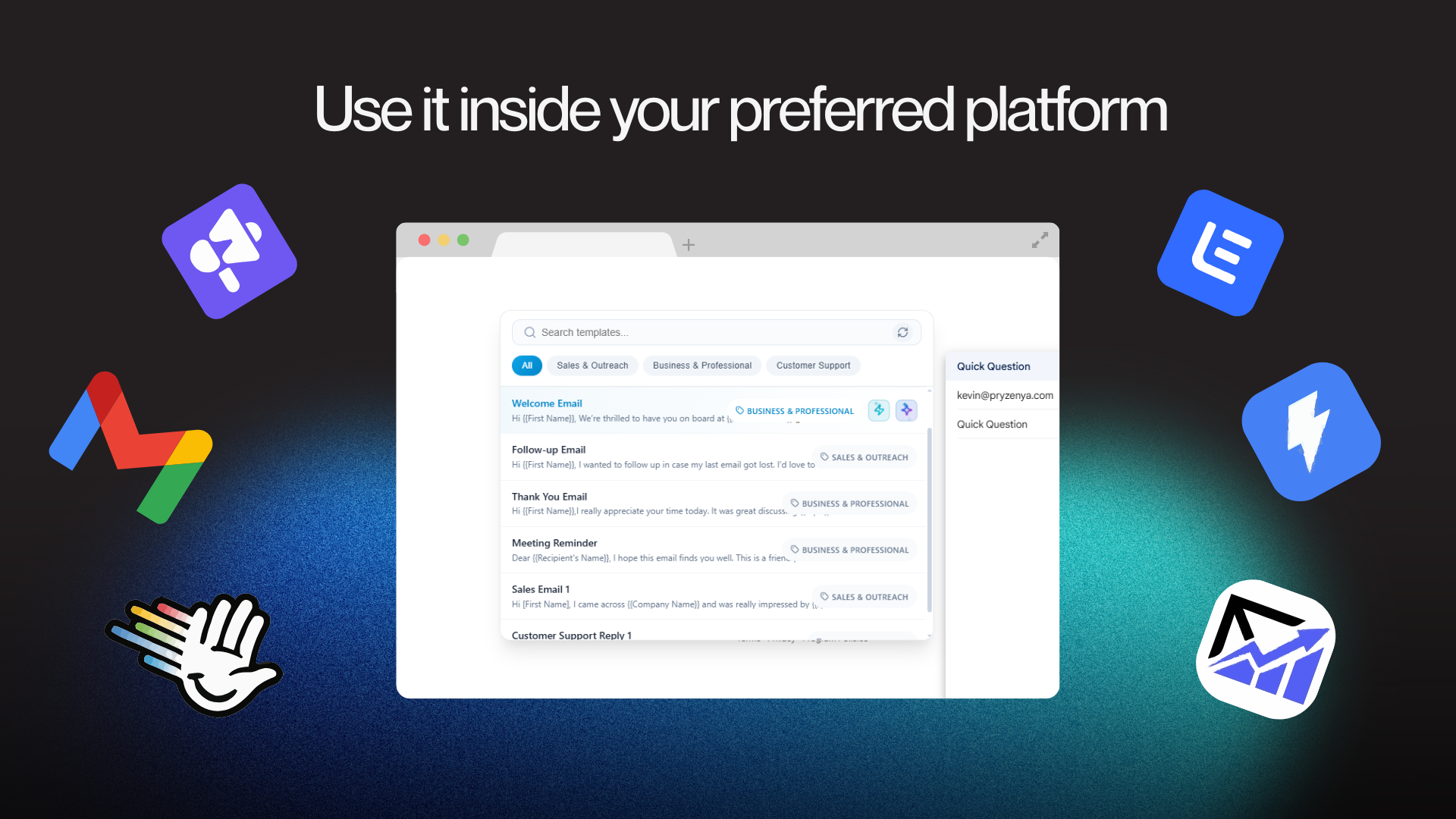Click kevin@pryzenya.com recipient

click(1004, 395)
